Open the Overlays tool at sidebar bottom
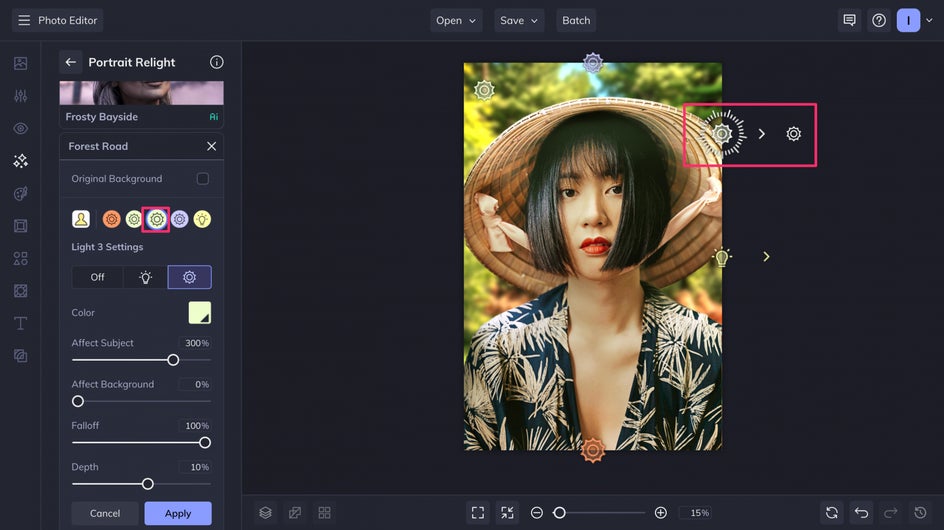The width and height of the screenshot is (944, 530). click(20, 356)
